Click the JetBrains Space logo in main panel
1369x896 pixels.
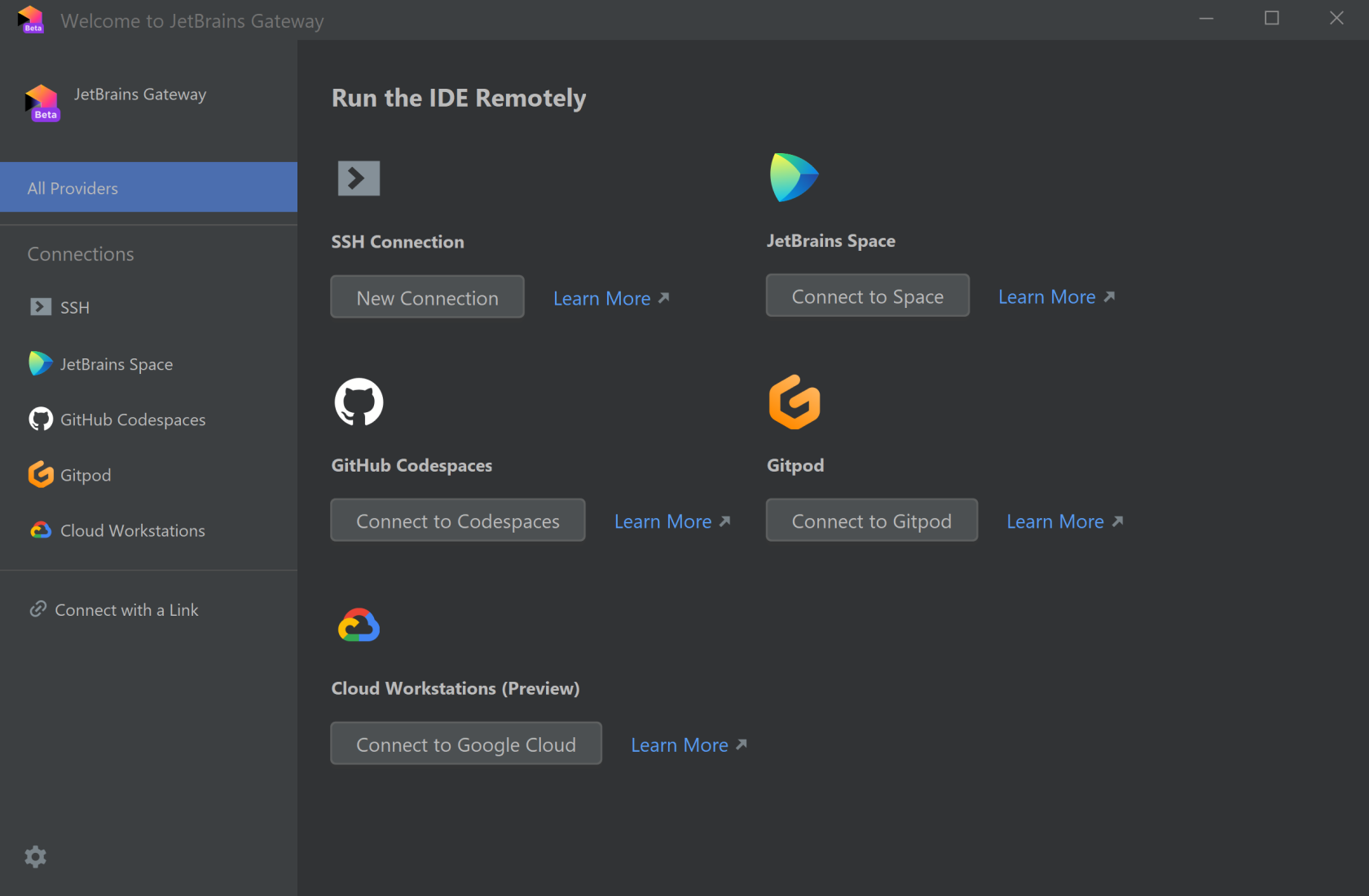794,177
